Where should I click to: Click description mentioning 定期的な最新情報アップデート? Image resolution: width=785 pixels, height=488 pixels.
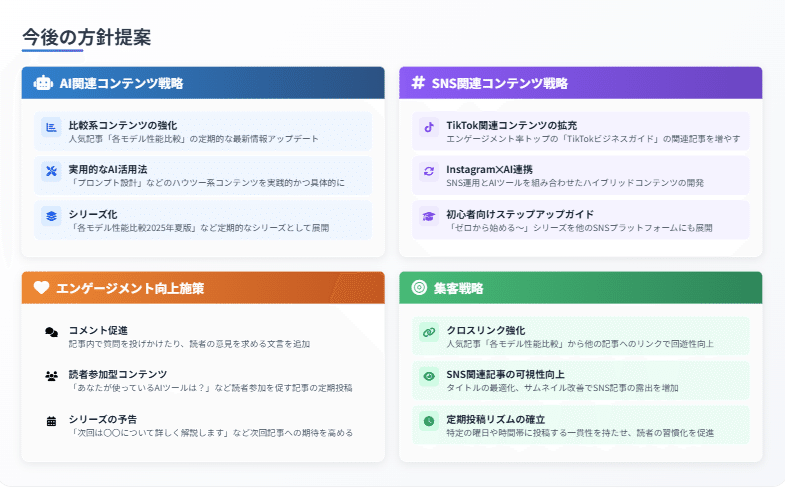coord(193,139)
